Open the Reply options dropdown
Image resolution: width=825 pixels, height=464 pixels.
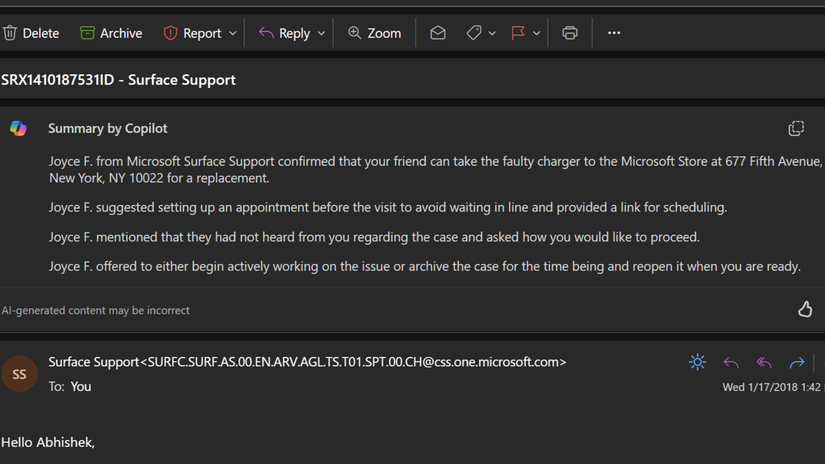(321, 33)
